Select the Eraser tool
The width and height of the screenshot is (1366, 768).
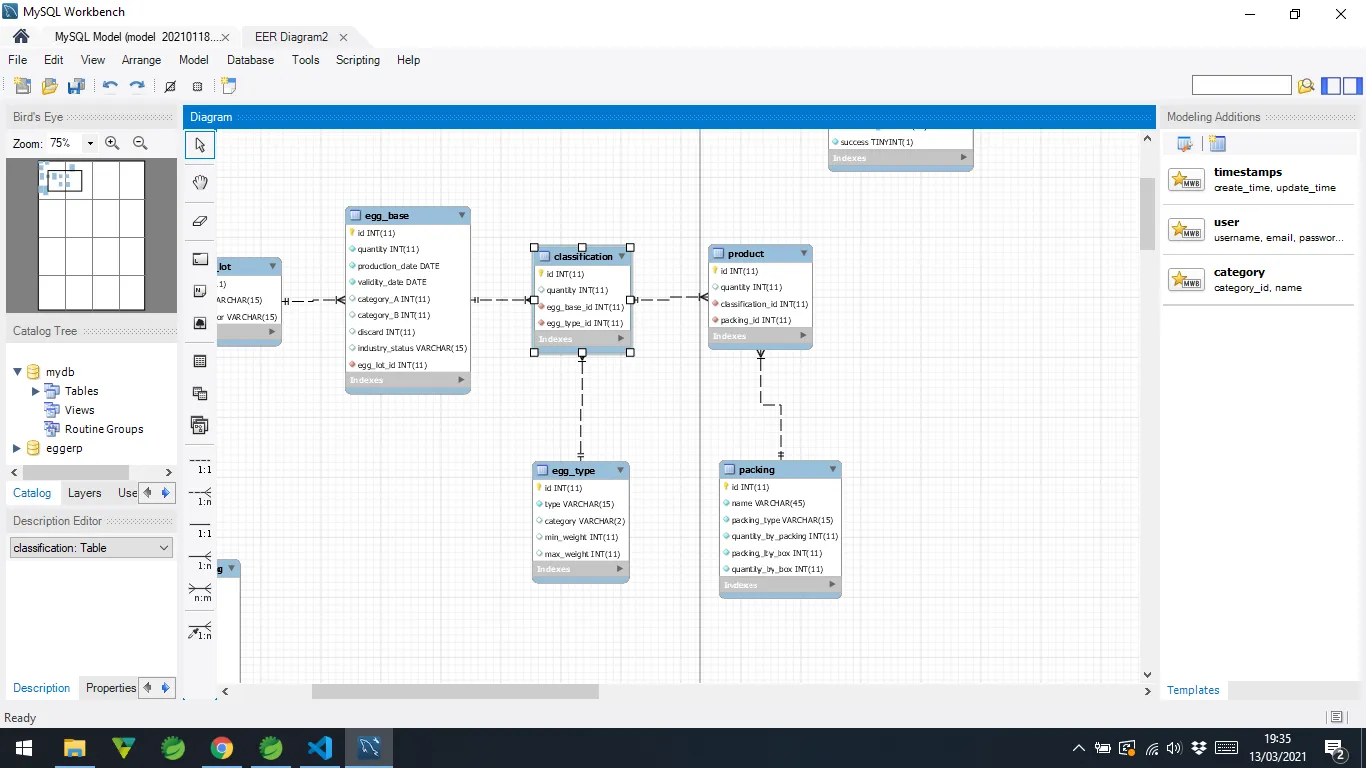point(200,220)
